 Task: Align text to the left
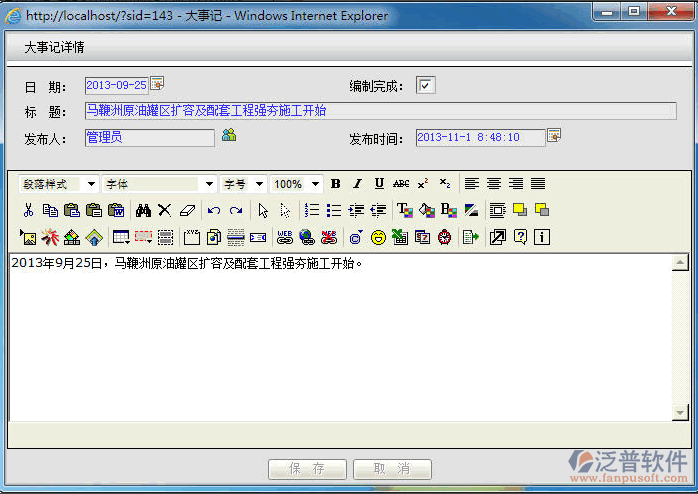click(x=471, y=184)
